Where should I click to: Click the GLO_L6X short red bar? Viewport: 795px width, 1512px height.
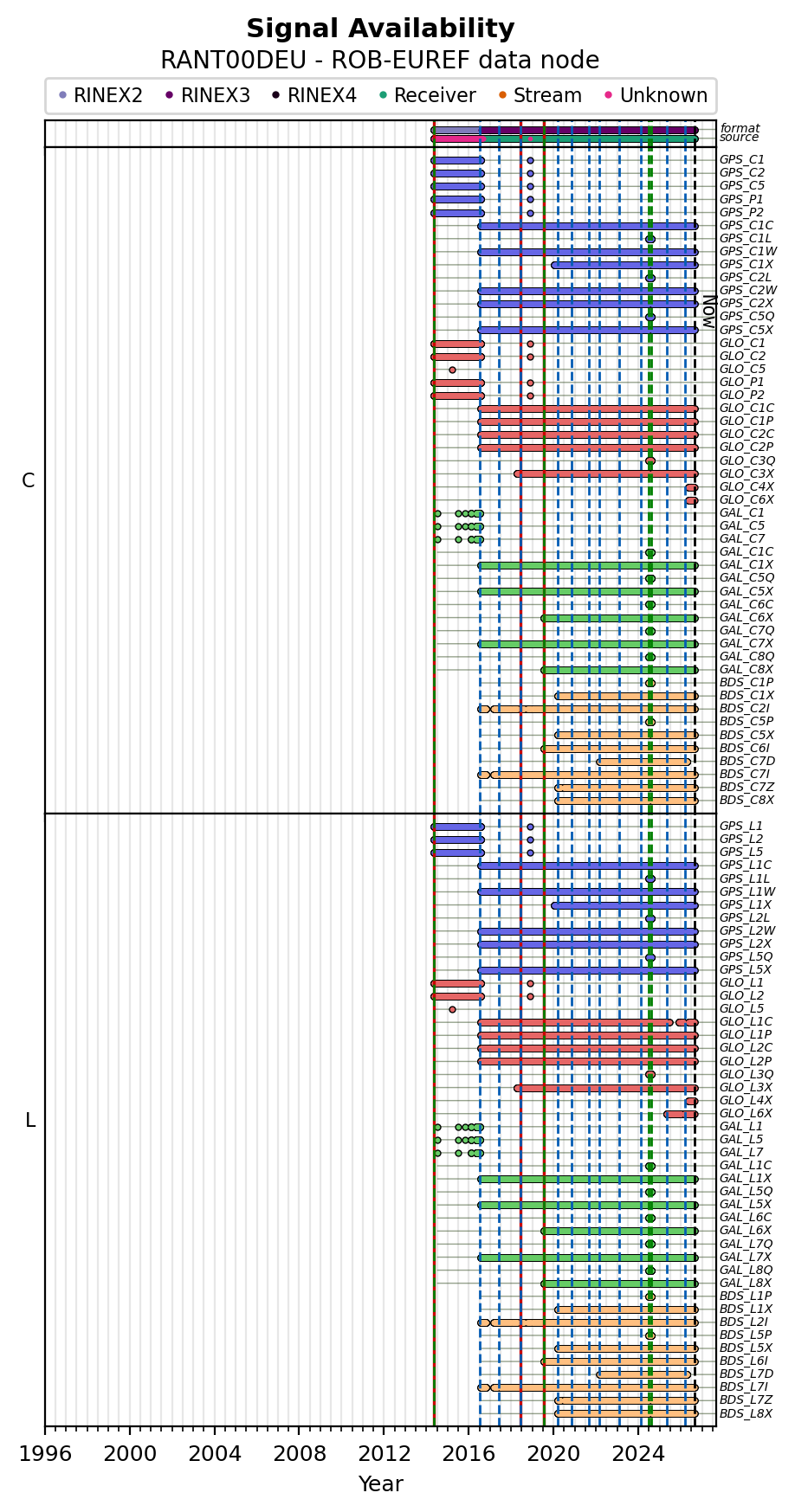[681, 1114]
